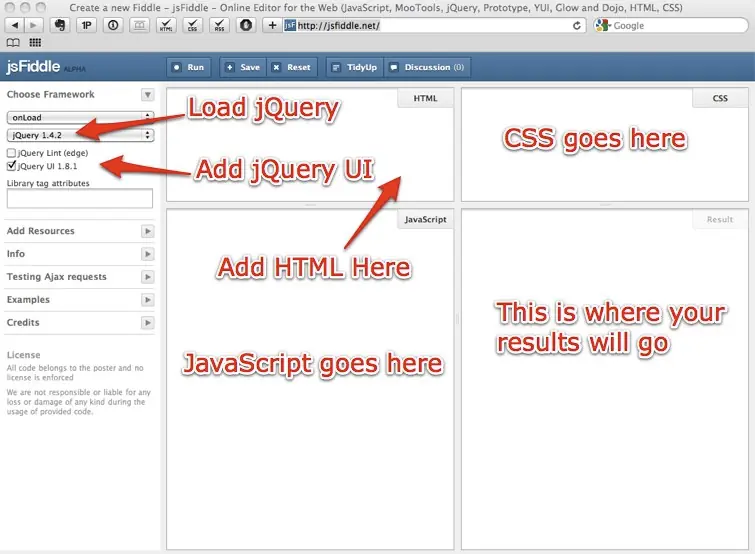Image resolution: width=755 pixels, height=554 pixels.
Task: Open the onLoad dropdown
Action: [80, 117]
